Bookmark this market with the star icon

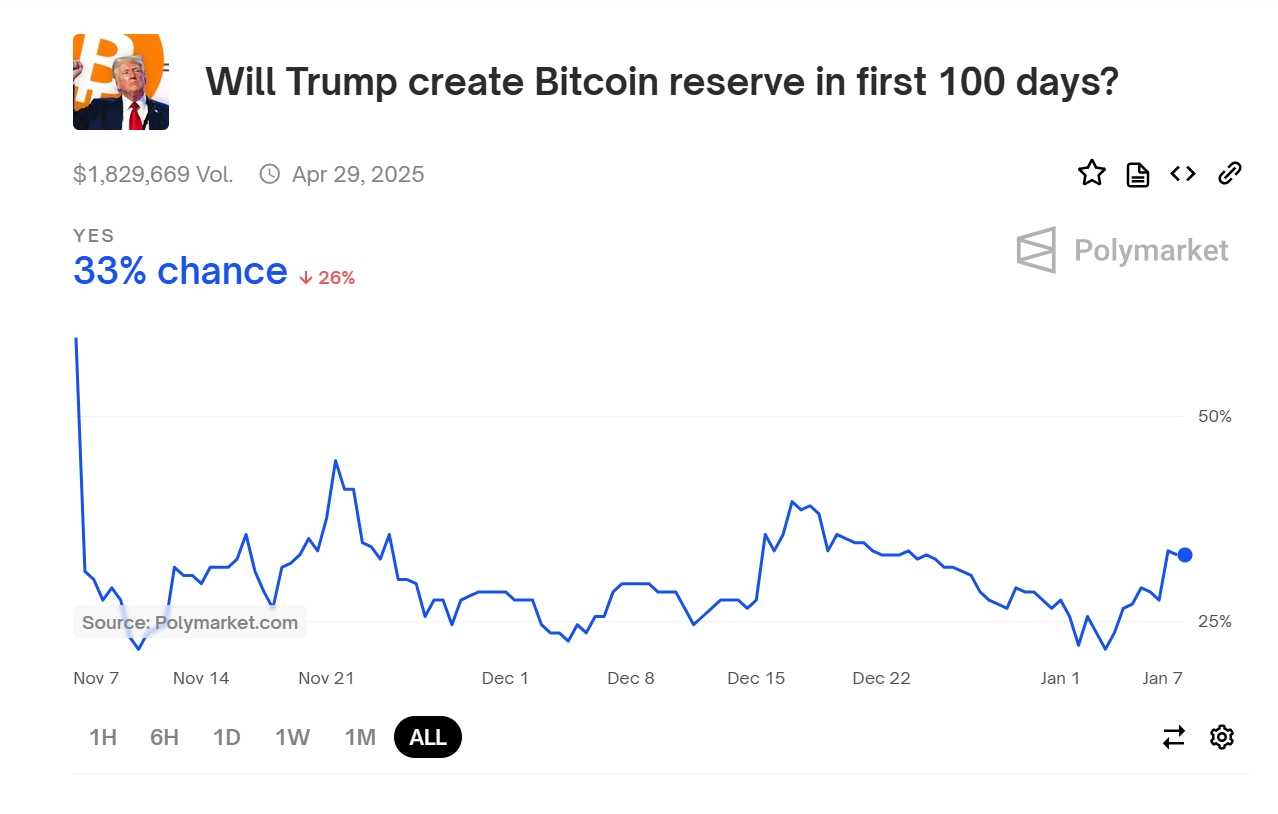[x=1092, y=174]
